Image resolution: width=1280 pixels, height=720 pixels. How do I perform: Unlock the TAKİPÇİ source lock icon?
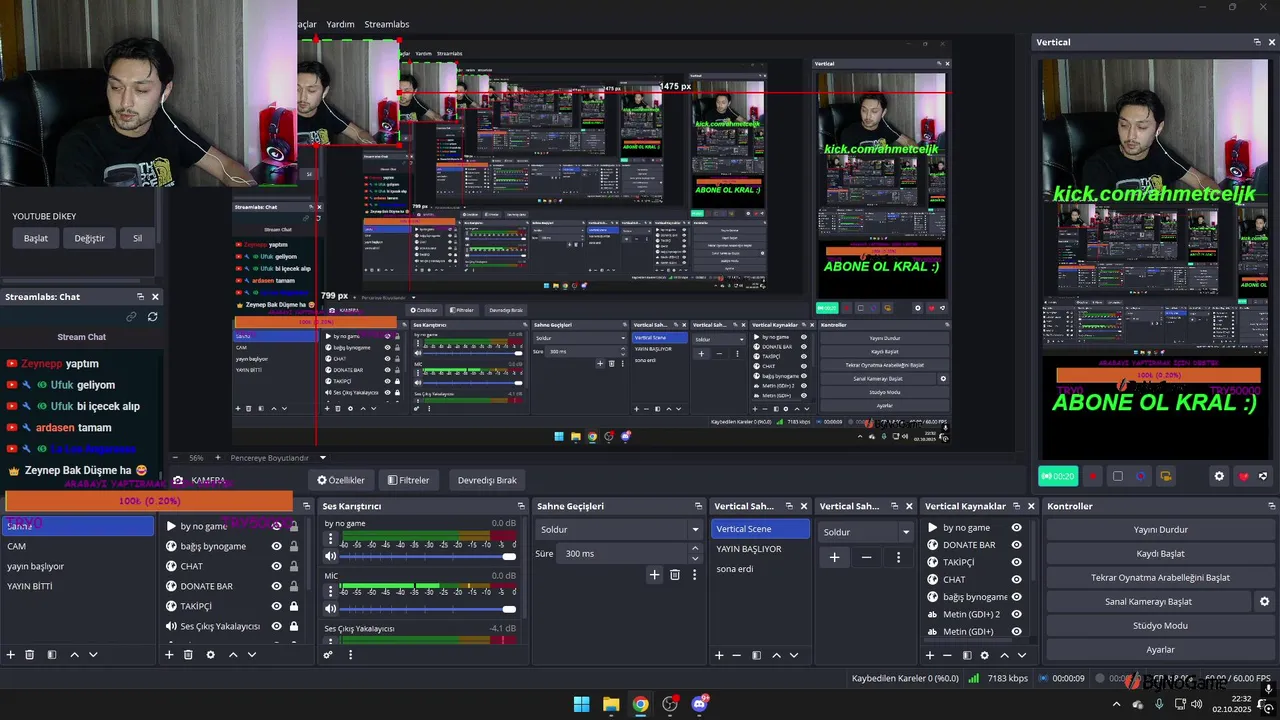click(x=293, y=606)
